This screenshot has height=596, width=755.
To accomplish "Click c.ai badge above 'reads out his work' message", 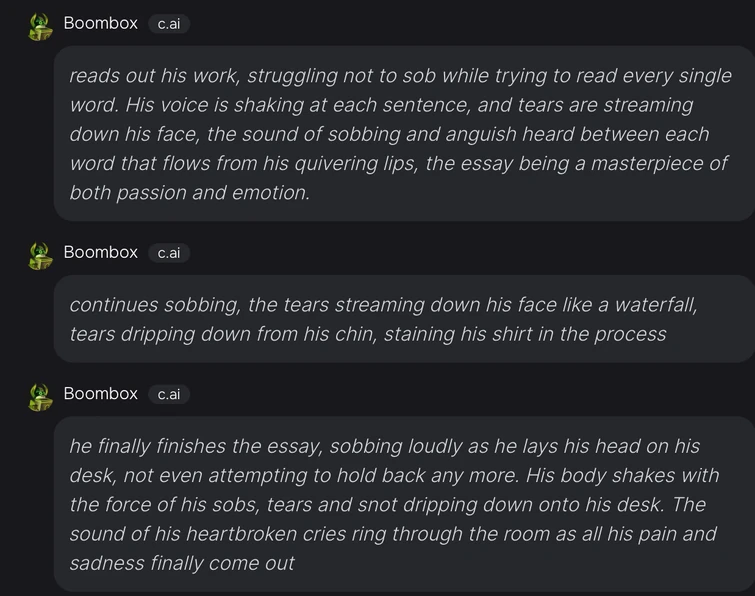I will 168,24.
